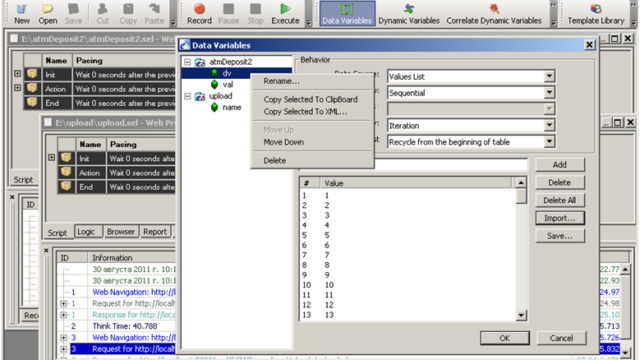Close the Data Variables dialog
The width and height of the screenshot is (640, 360).
point(589,45)
